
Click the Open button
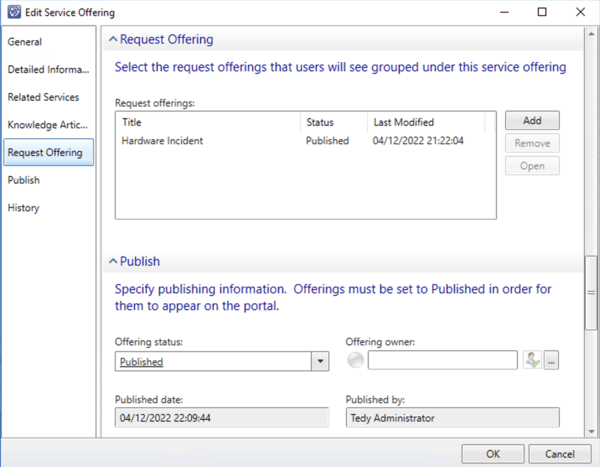click(x=532, y=166)
